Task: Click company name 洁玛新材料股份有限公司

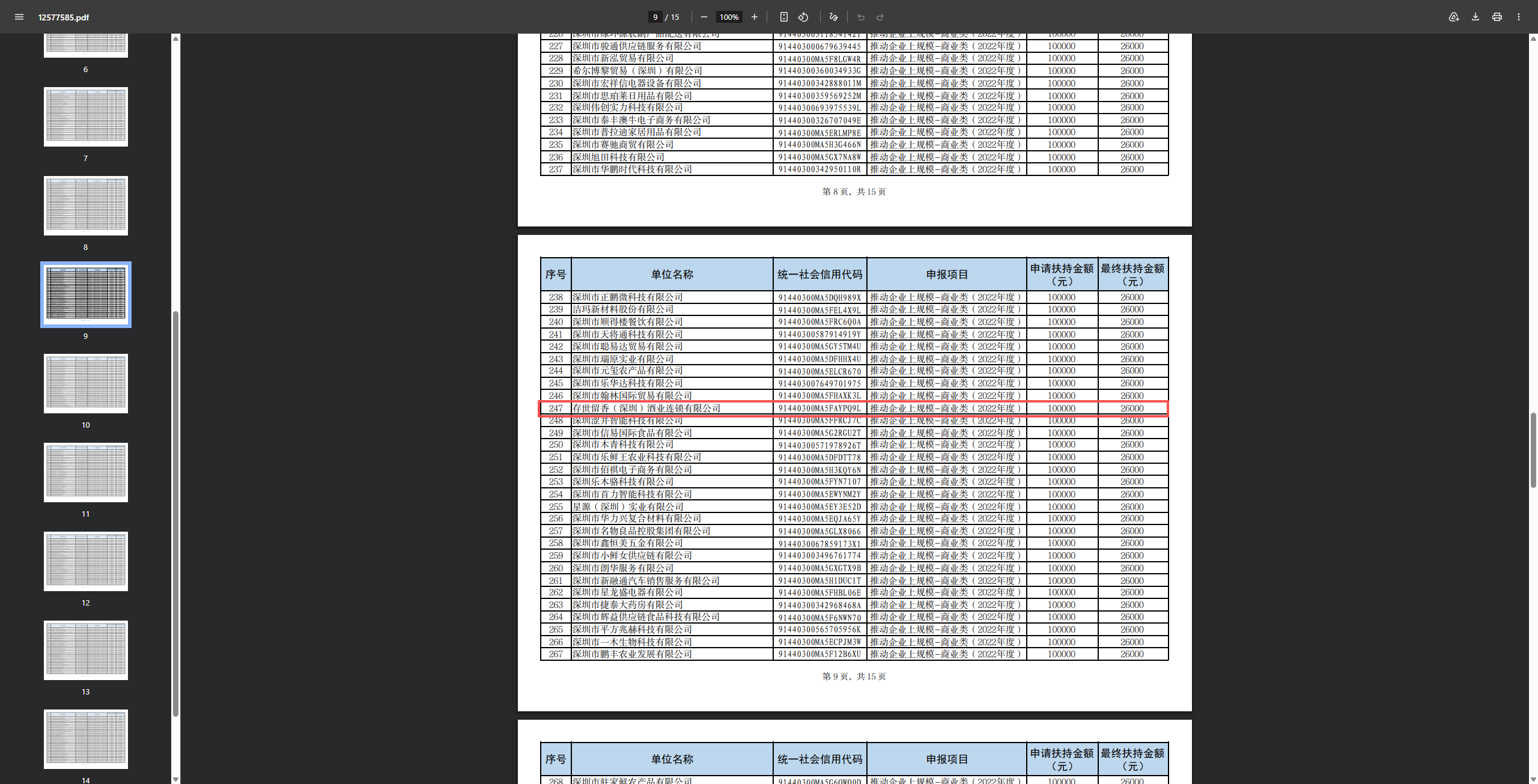Action: (x=623, y=309)
